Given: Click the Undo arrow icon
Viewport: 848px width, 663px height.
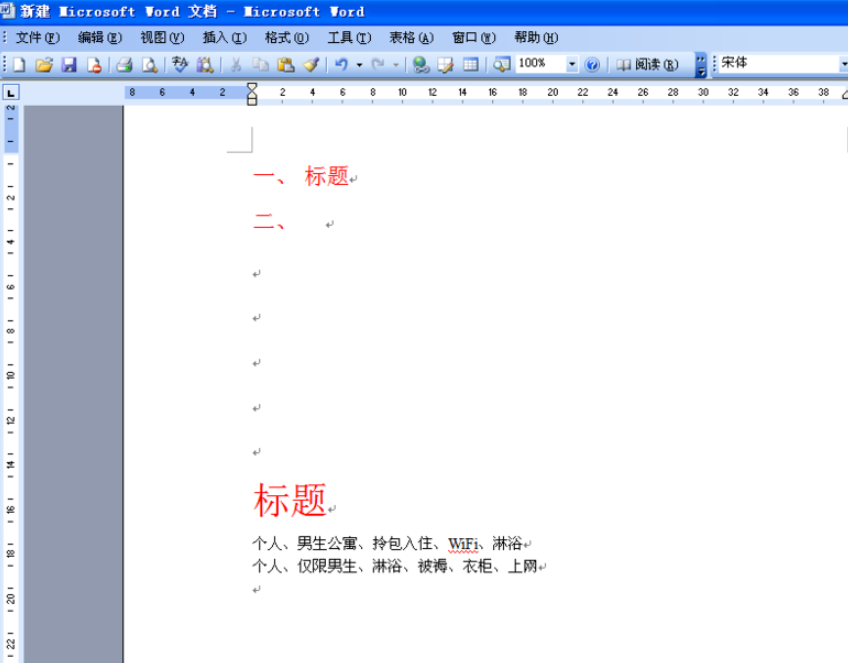Looking at the screenshot, I should pos(341,65).
